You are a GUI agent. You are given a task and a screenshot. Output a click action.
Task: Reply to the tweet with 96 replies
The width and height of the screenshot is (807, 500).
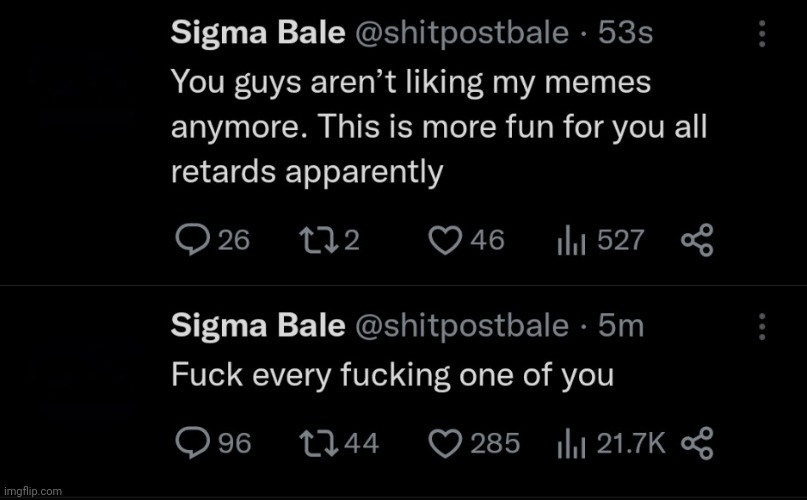[x=191, y=442]
